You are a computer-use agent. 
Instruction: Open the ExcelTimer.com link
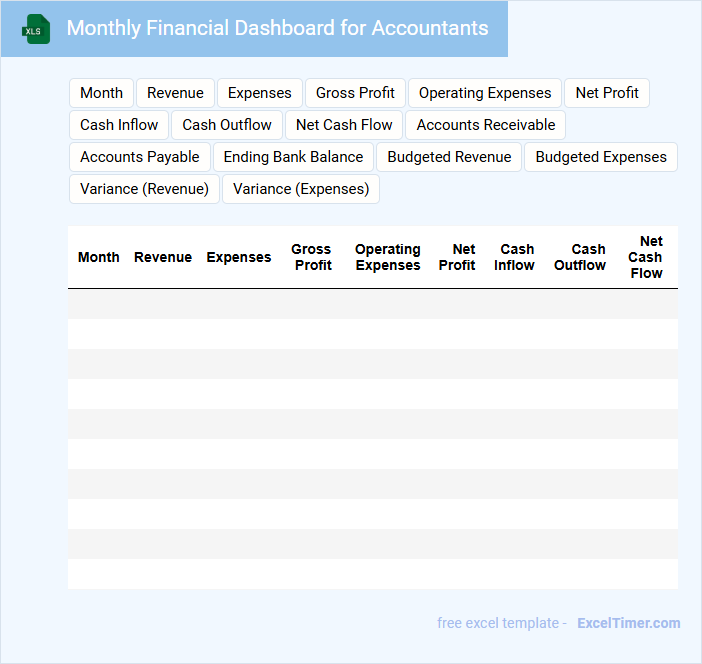click(x=628, y=623)
